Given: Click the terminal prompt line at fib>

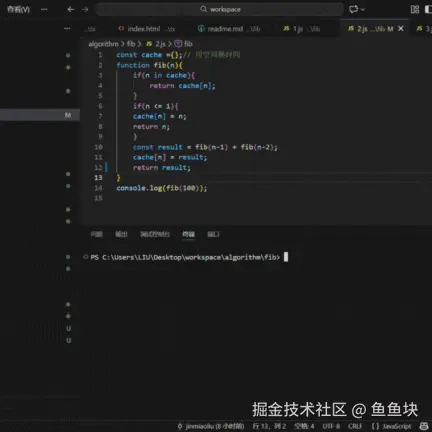Looking at the screenshot, I should (x=185, y=257).
